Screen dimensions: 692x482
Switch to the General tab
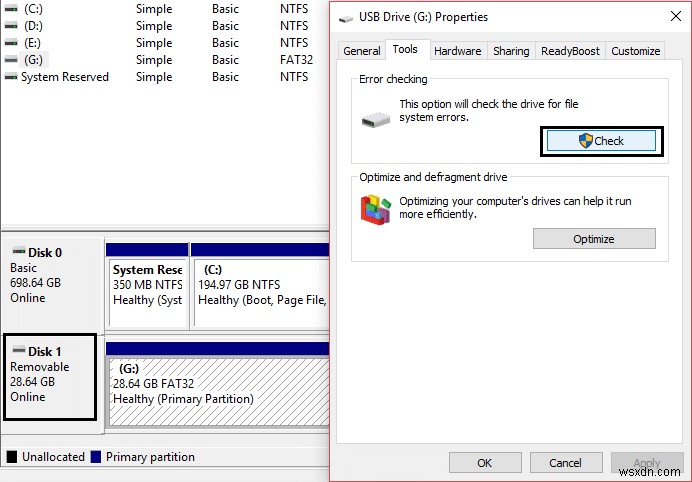pyautogui.click(x=362, y=51)
